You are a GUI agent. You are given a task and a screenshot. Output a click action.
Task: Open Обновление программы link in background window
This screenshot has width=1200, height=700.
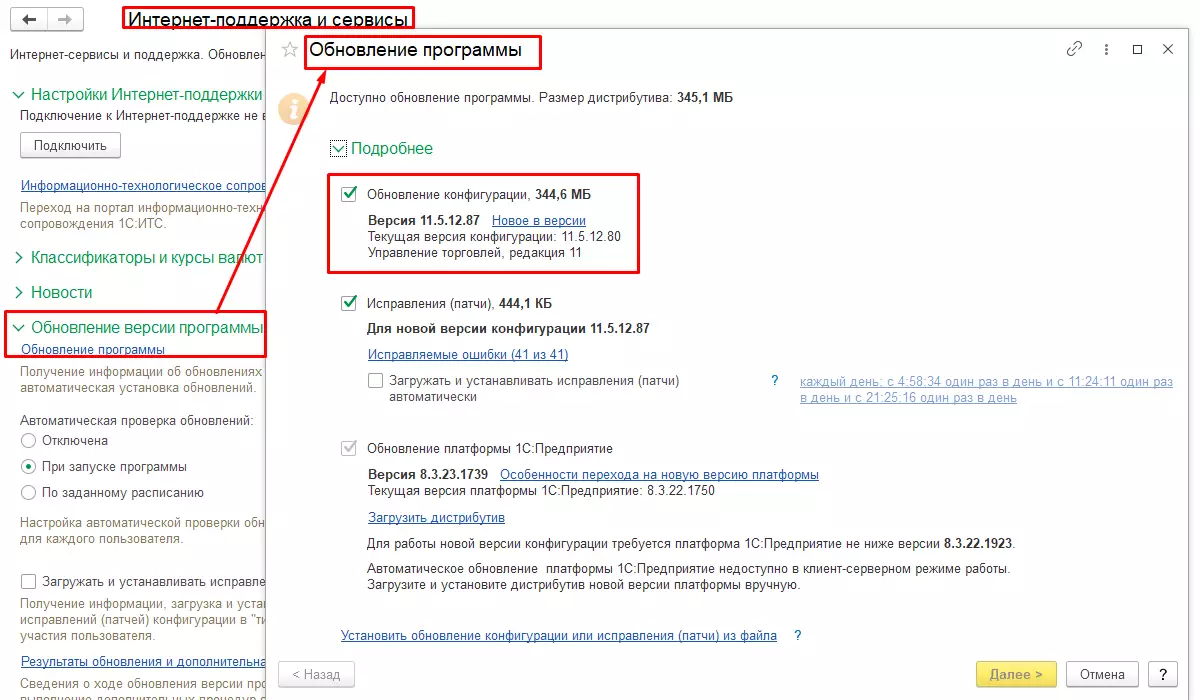(x=93, y=349)
